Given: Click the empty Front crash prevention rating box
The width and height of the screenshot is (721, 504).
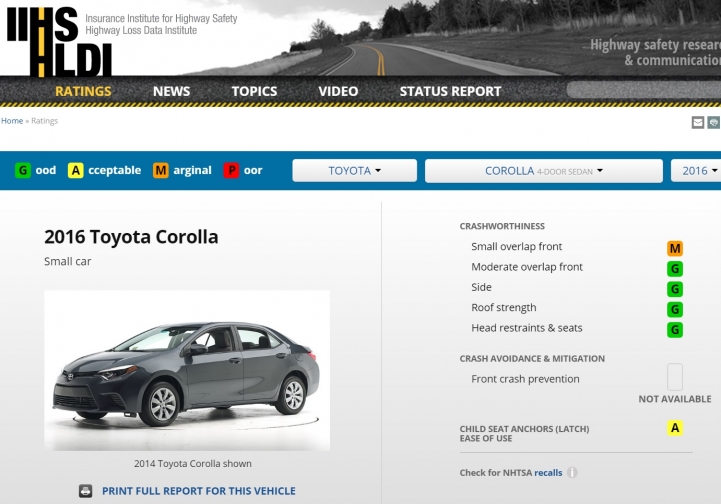Looking at the screenshot, I should [675, 377].
